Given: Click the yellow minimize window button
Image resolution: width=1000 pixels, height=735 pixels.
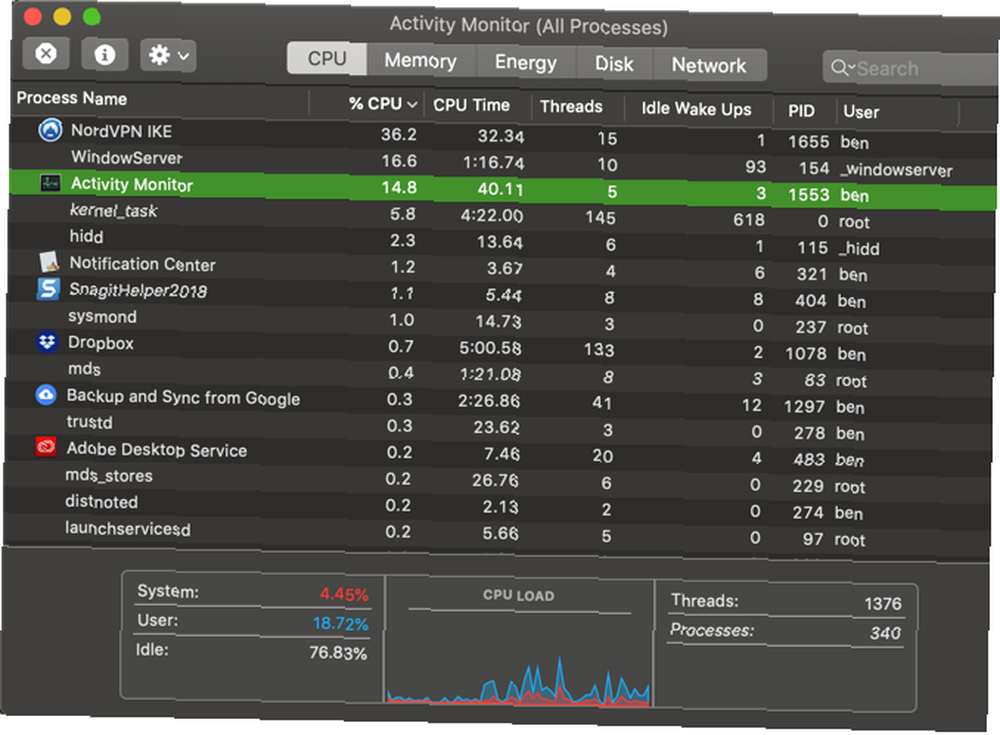Looking at the screenshot, I should pos(62,17).
